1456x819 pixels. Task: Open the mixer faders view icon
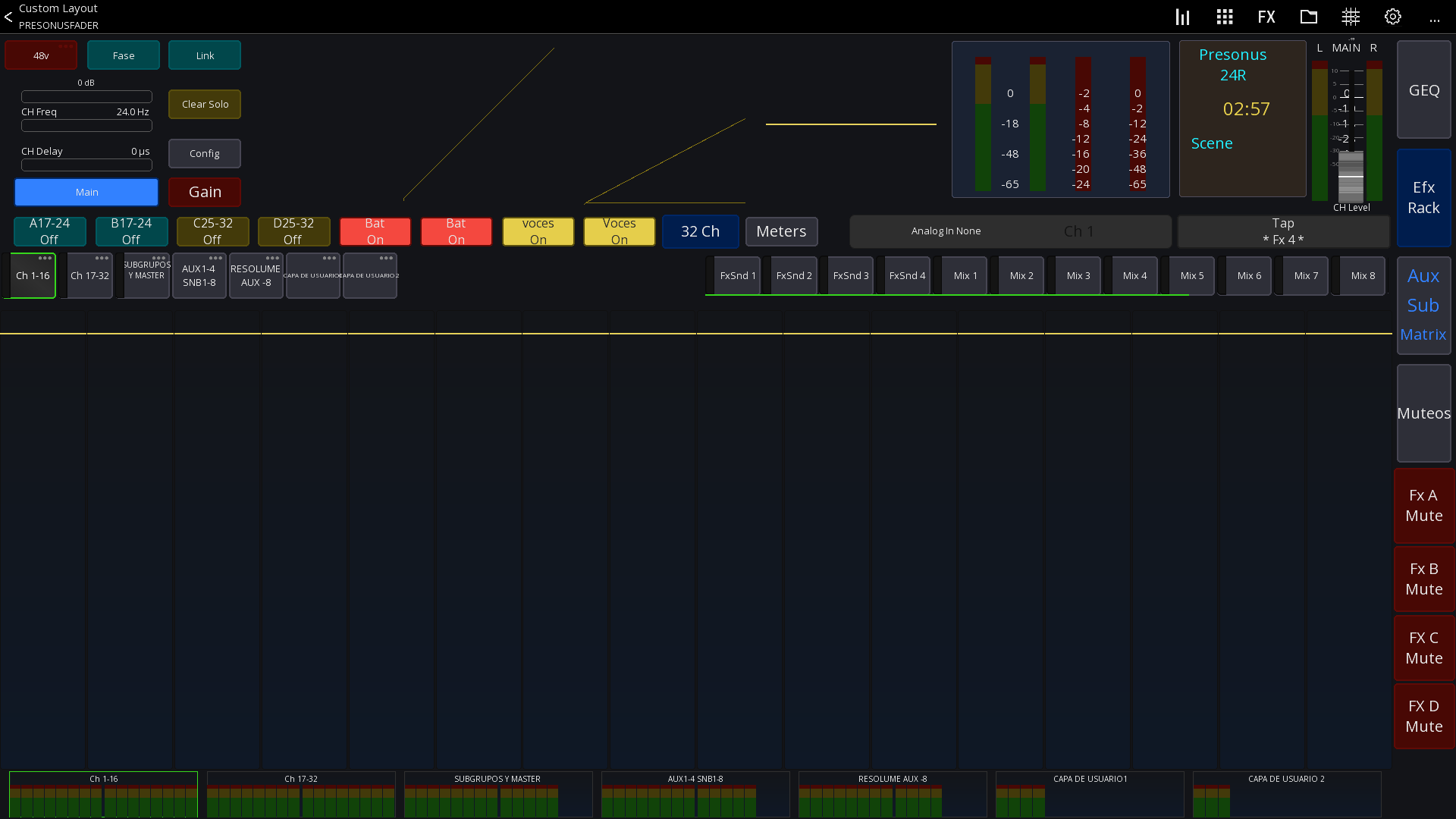[x=1182, y=17]
